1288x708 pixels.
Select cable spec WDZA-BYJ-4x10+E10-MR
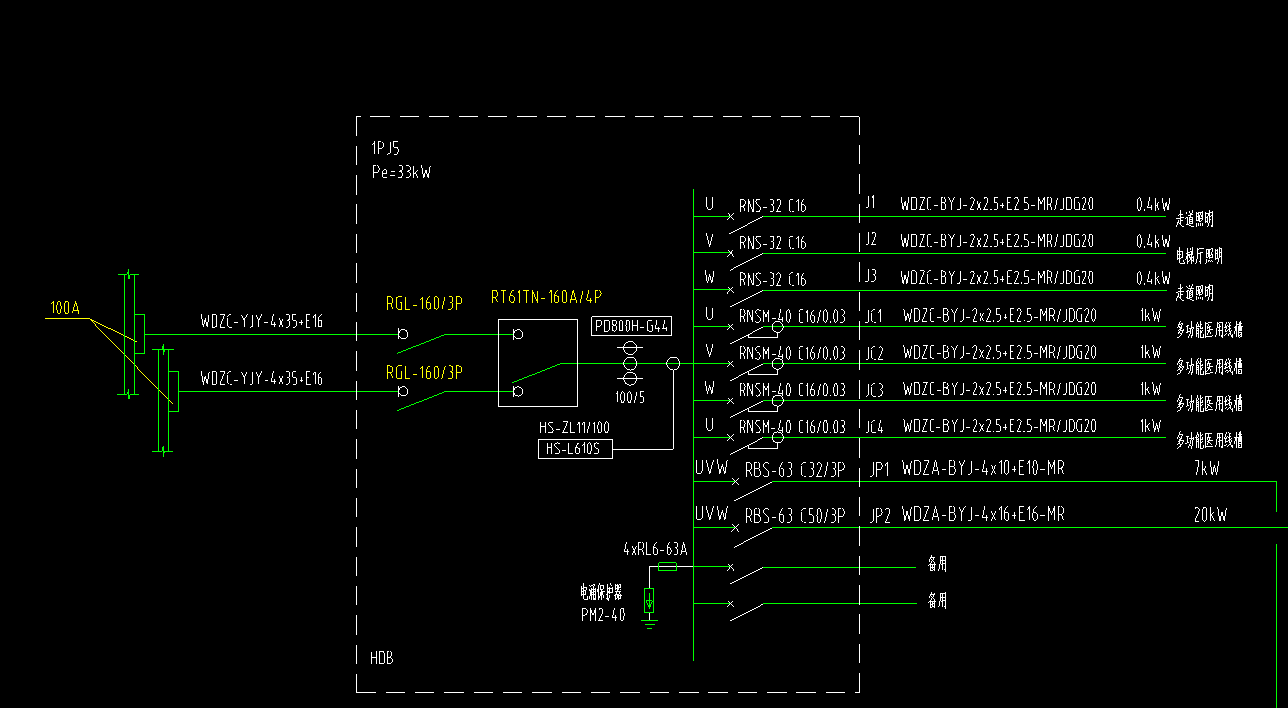point(983,468)
